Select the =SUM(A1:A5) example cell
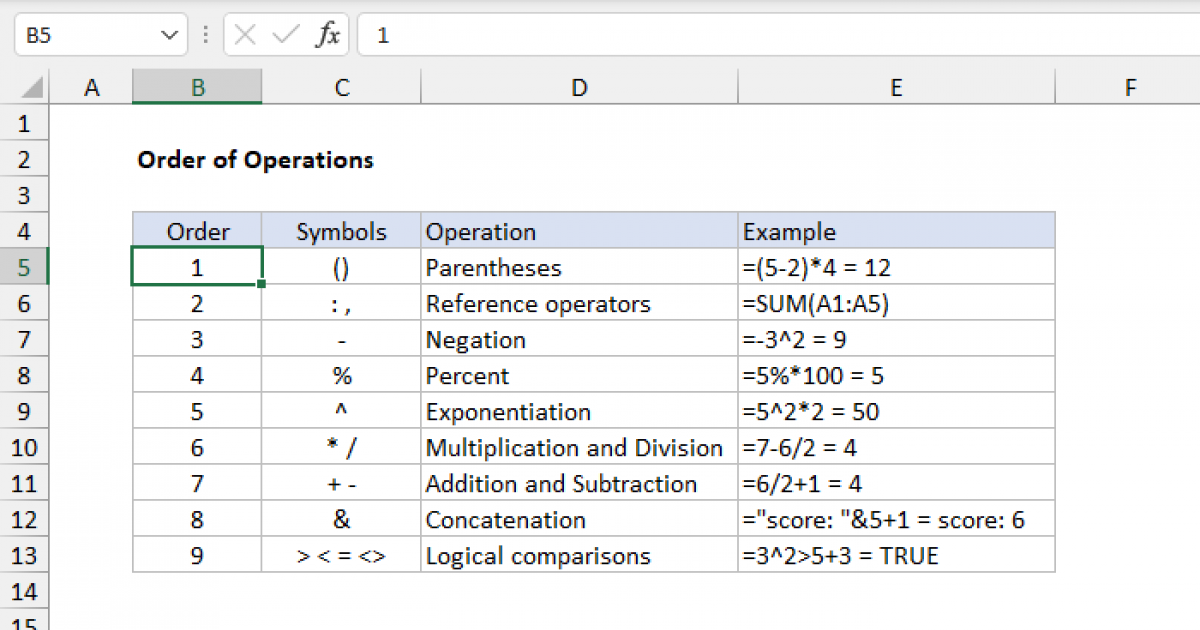1200x630 pixels. click(896, 304)
